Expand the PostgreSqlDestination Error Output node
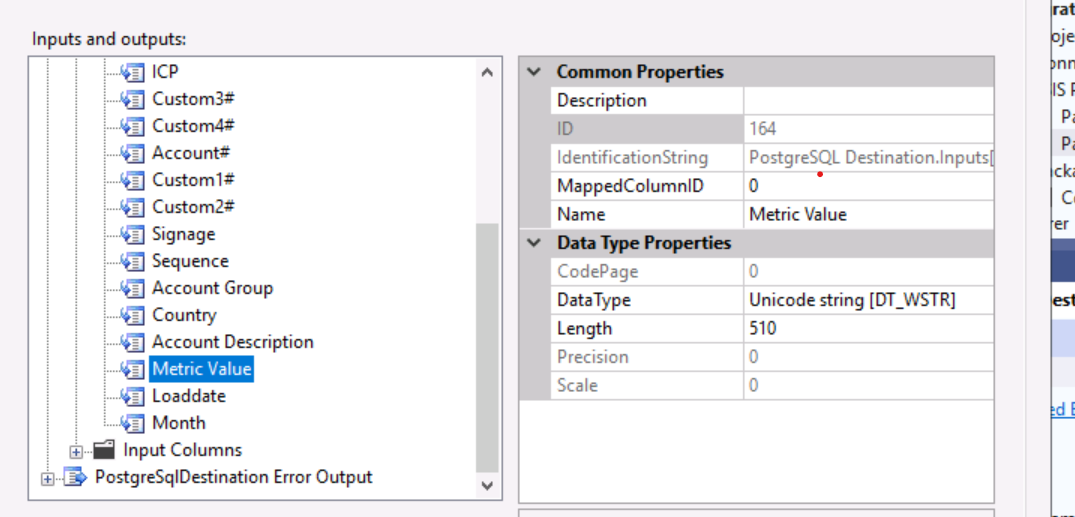 tap(47, 479)
